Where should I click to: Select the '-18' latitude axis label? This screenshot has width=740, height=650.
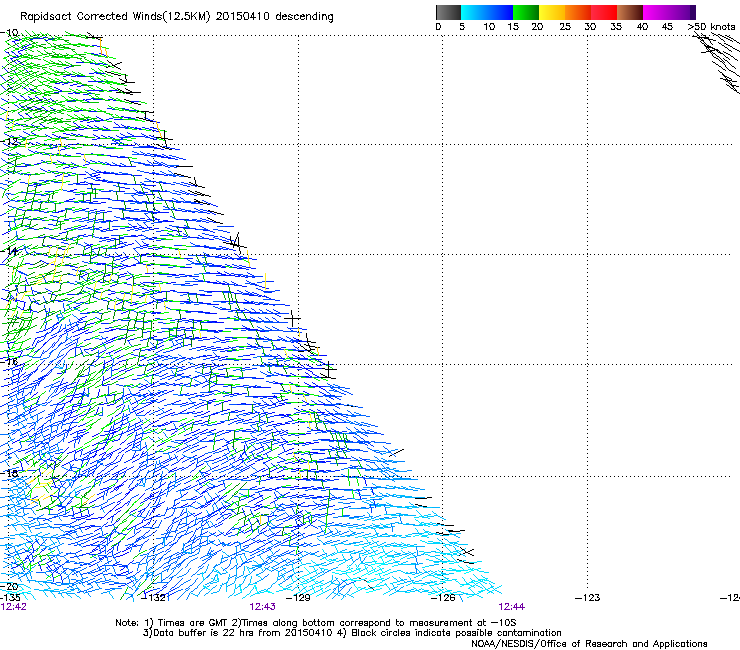[9, 473]
